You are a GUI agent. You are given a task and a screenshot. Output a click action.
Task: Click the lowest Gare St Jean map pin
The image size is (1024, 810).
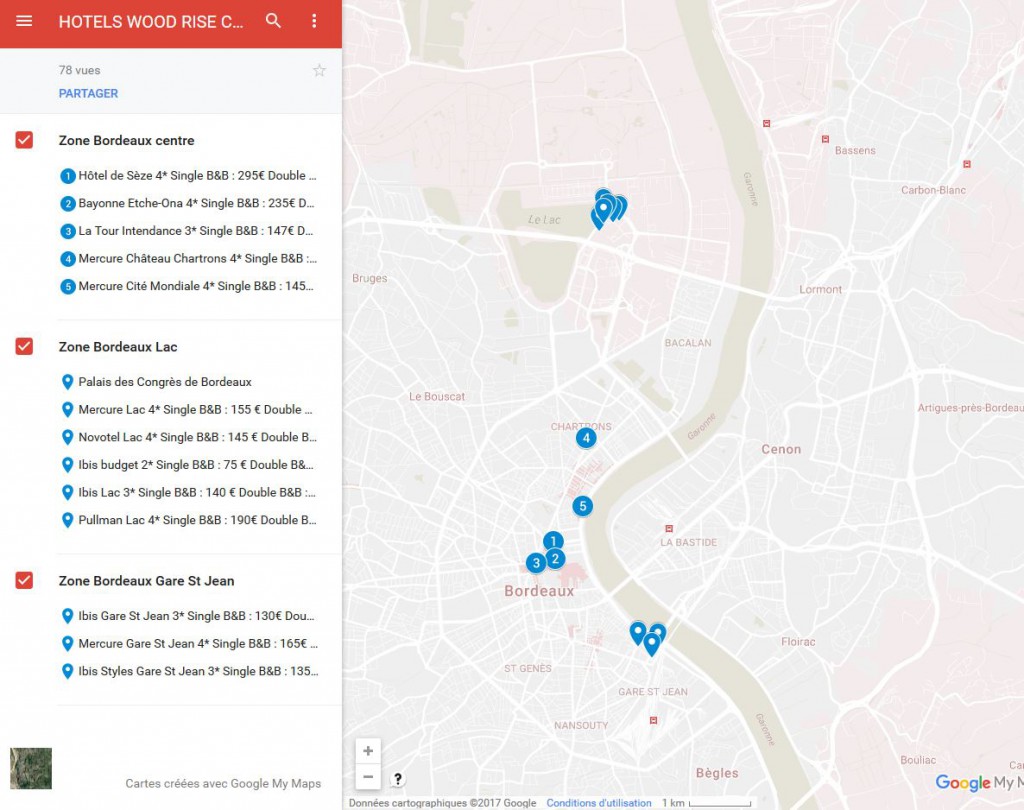point(651,644)
